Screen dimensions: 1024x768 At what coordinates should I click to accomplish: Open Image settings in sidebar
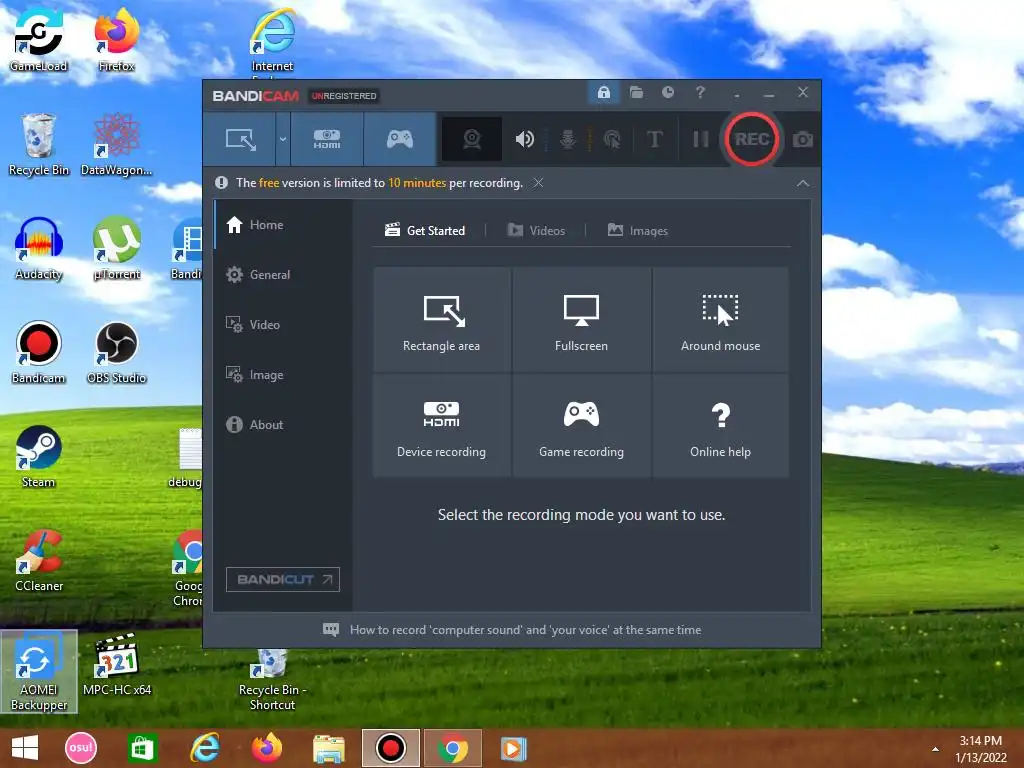283,375
